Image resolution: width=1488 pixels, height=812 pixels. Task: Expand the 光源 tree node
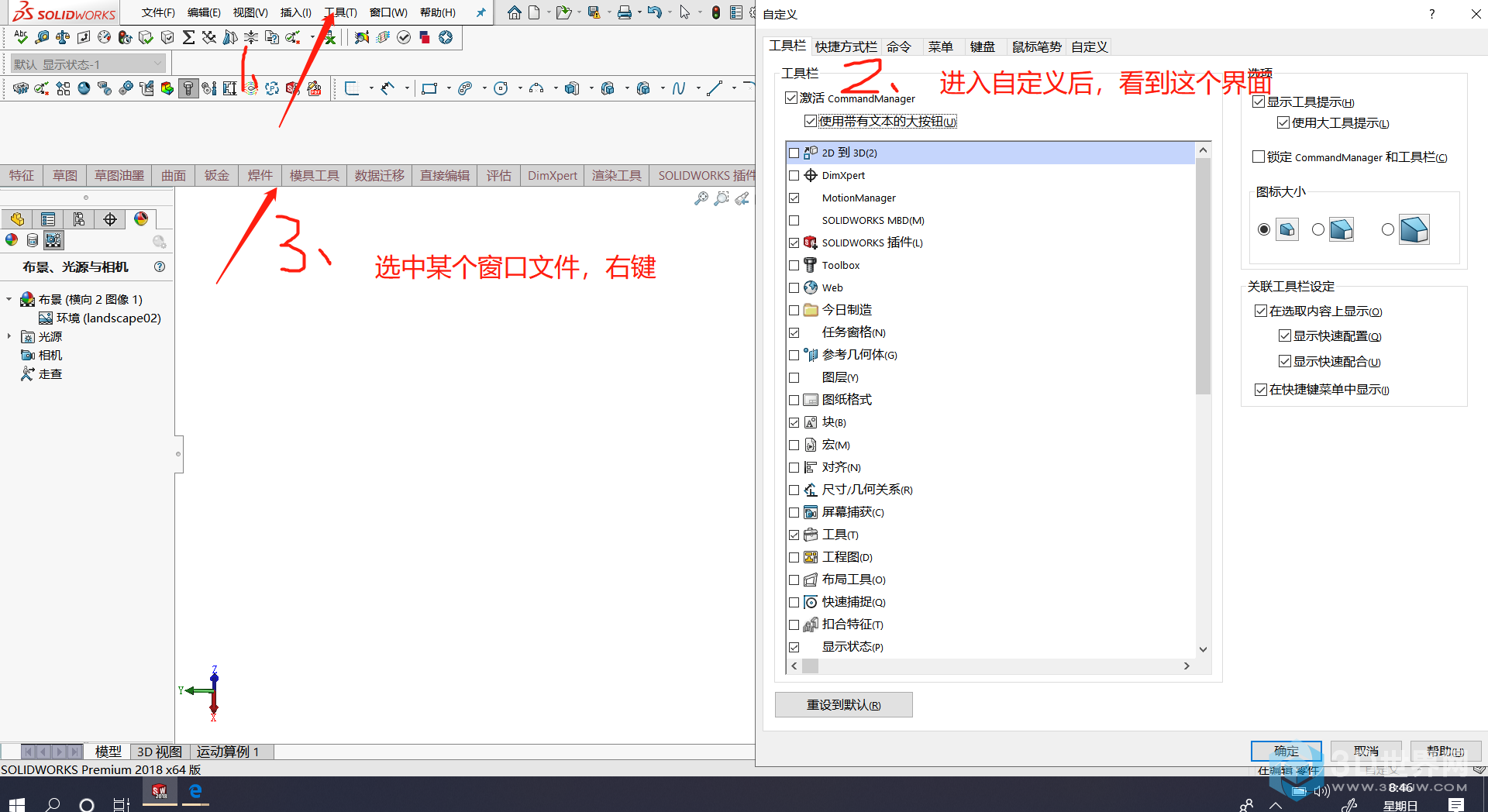(9, 336)
